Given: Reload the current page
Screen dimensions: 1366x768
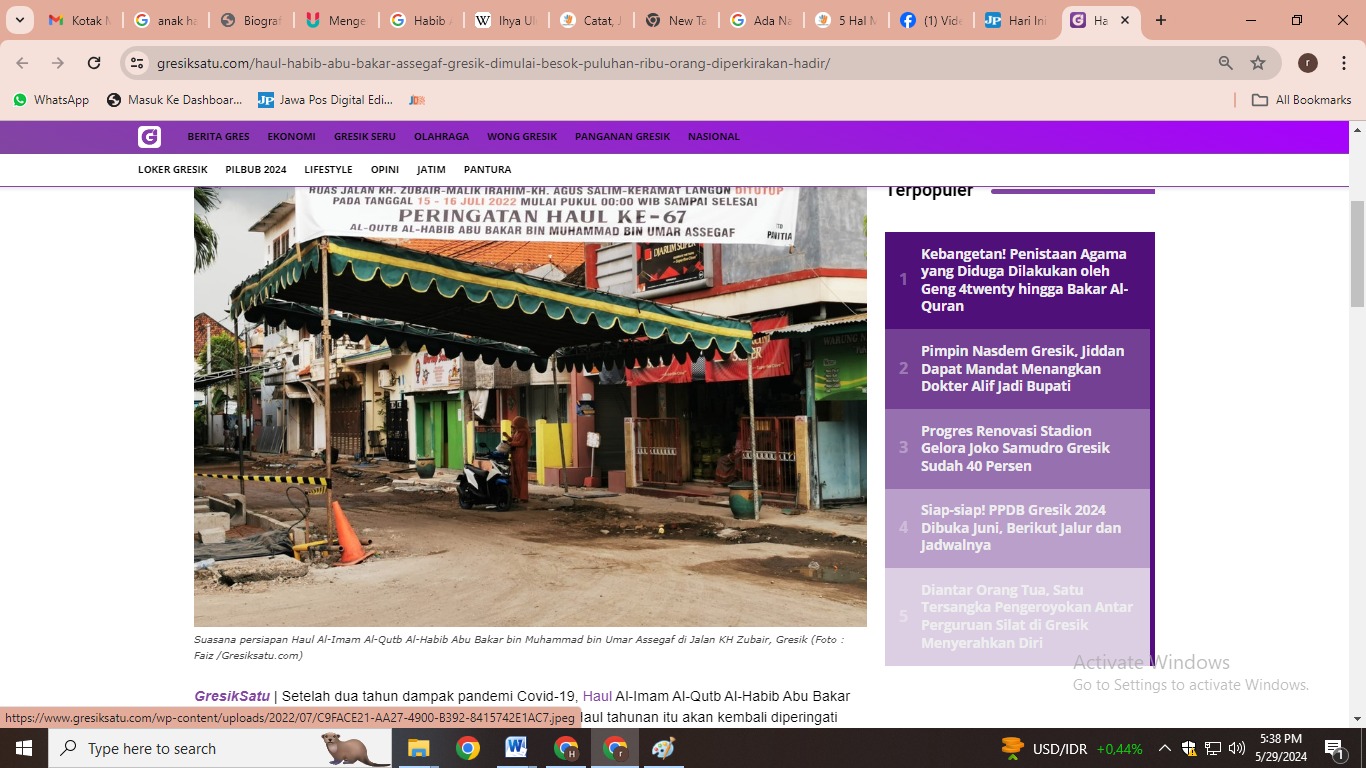Looking at the screenshot, I should 94,63.
